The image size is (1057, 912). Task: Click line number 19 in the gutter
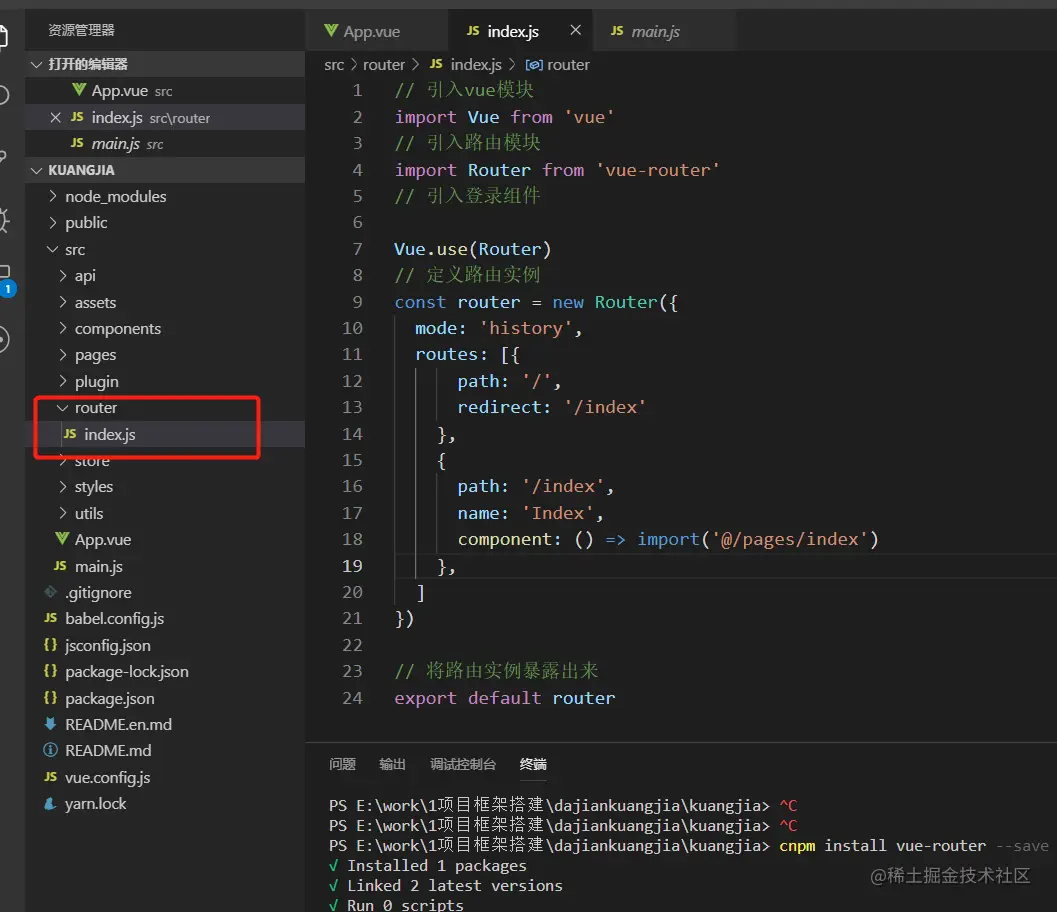pos(352,566)
